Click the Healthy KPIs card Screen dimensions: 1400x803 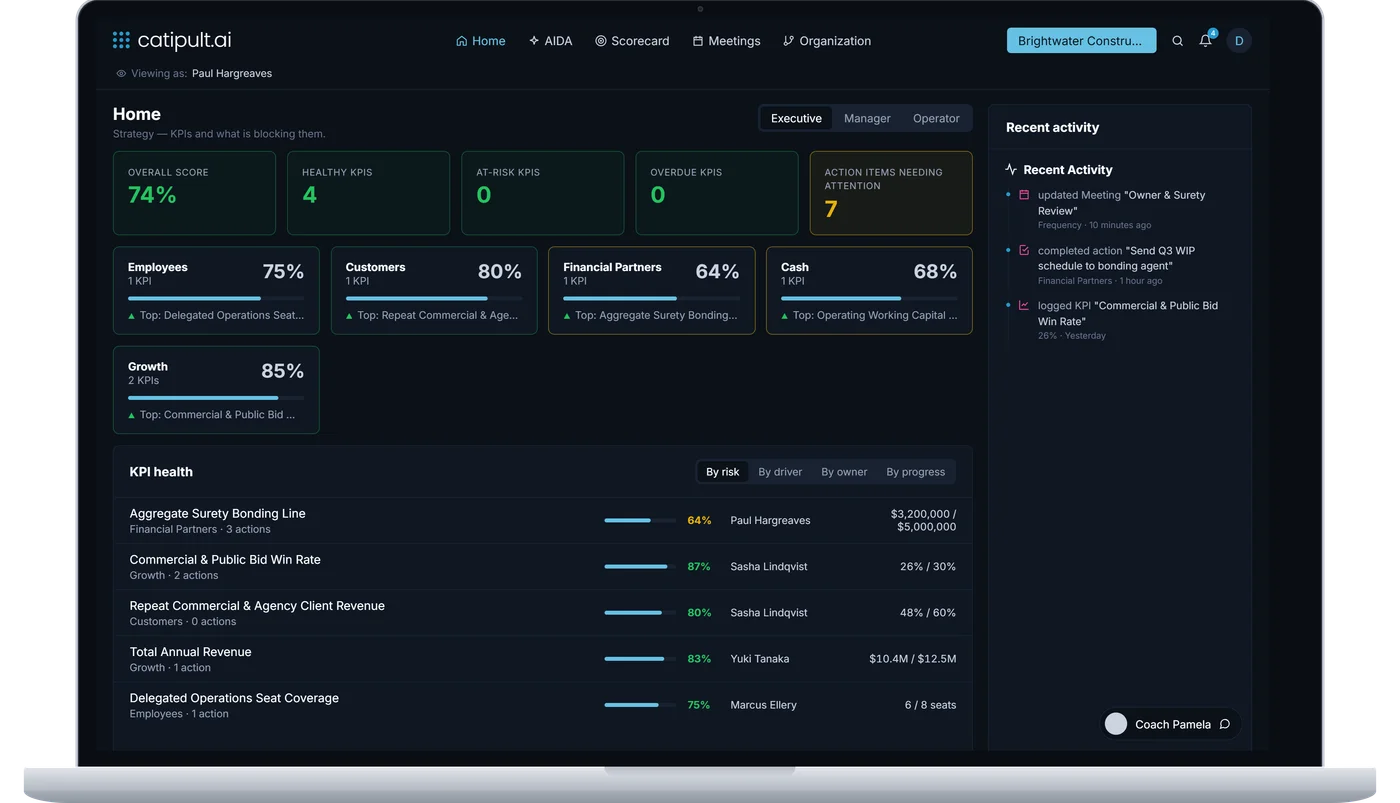tap(368, 193)
